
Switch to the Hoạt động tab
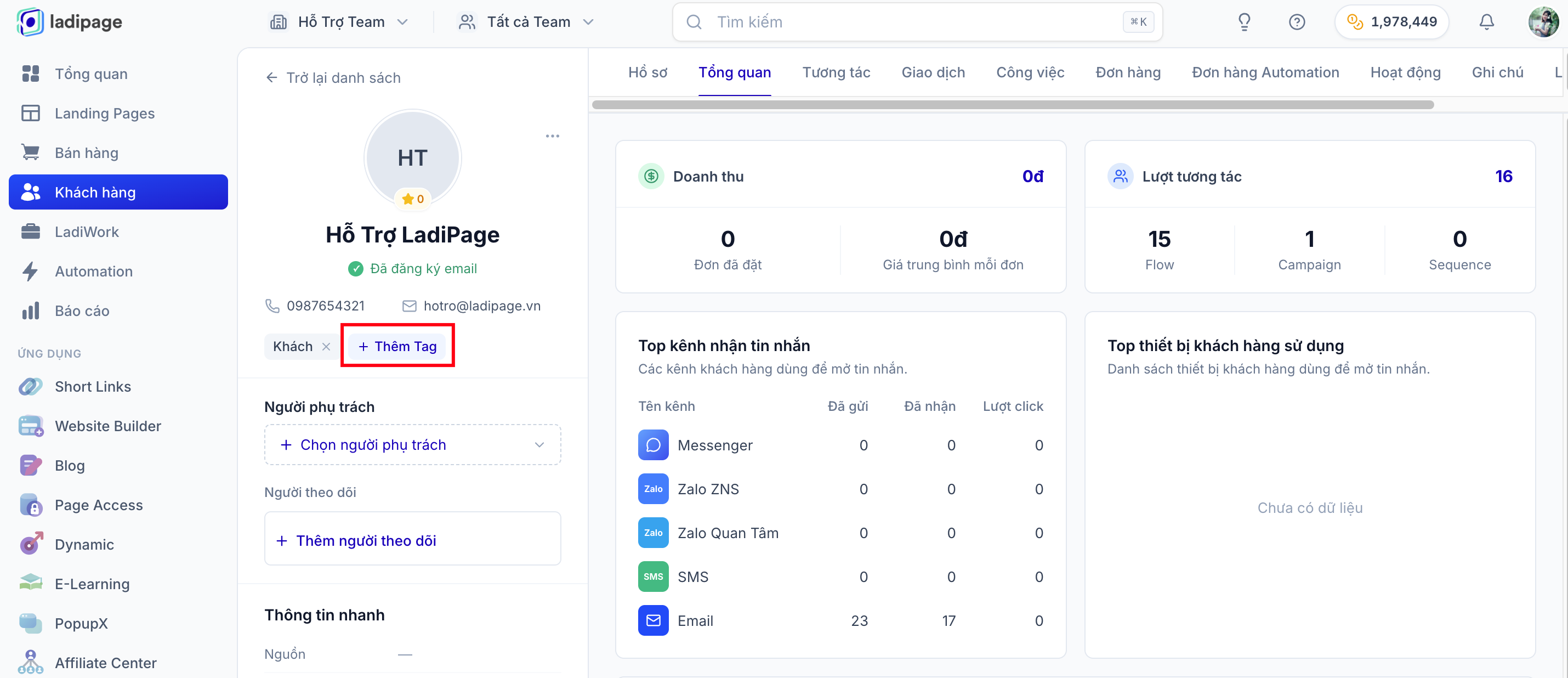tap(1406, 72)
